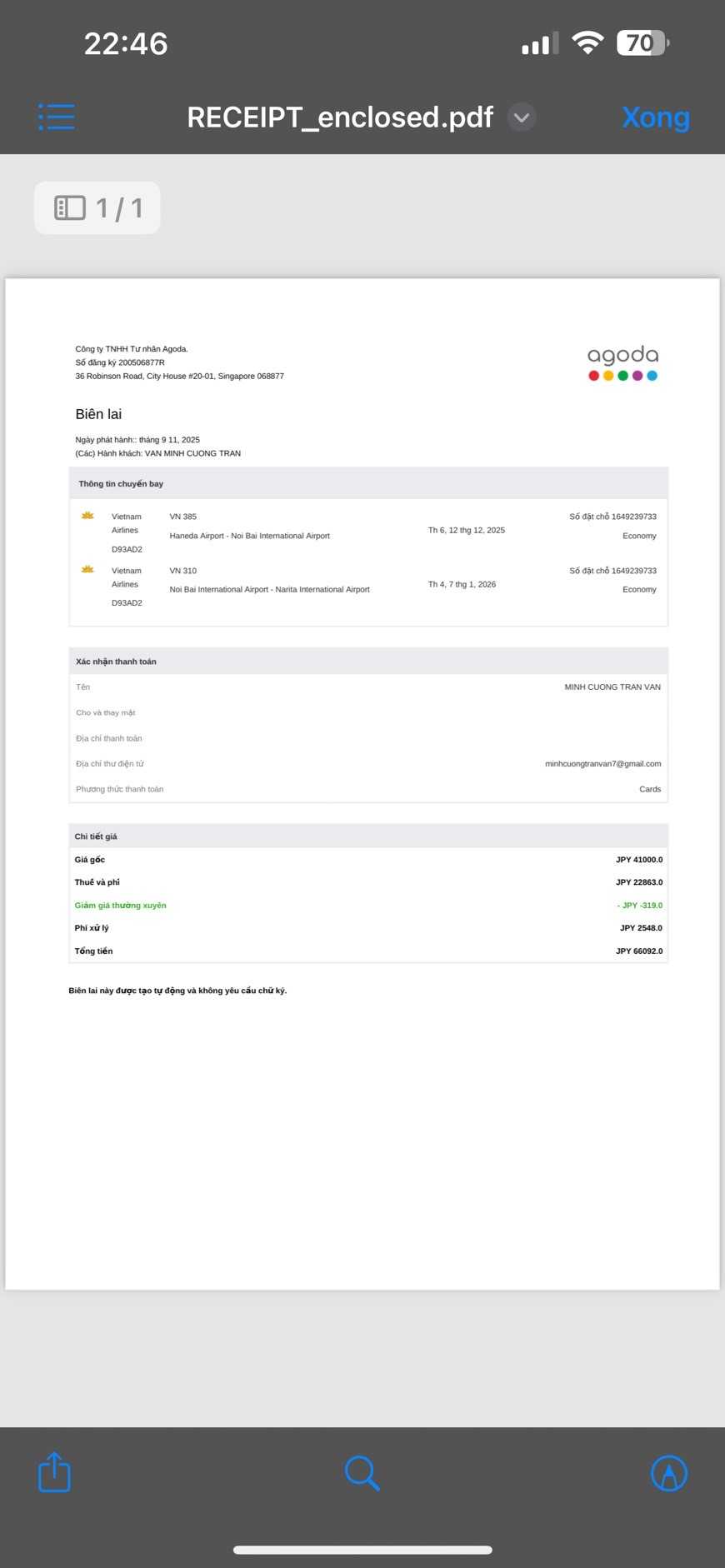Tap the agoda logo

[x=622, y=363]
